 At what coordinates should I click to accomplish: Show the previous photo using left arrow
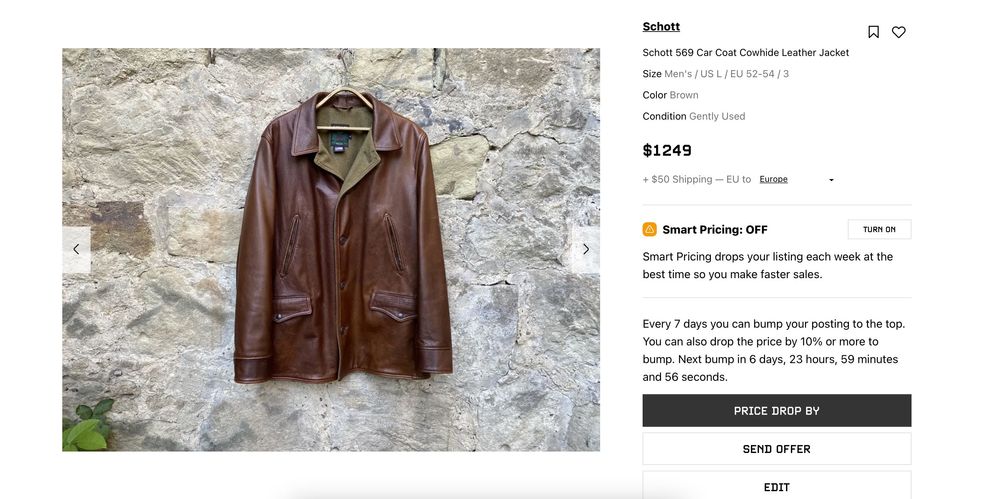pyautogui.click(x=76, y=250)
